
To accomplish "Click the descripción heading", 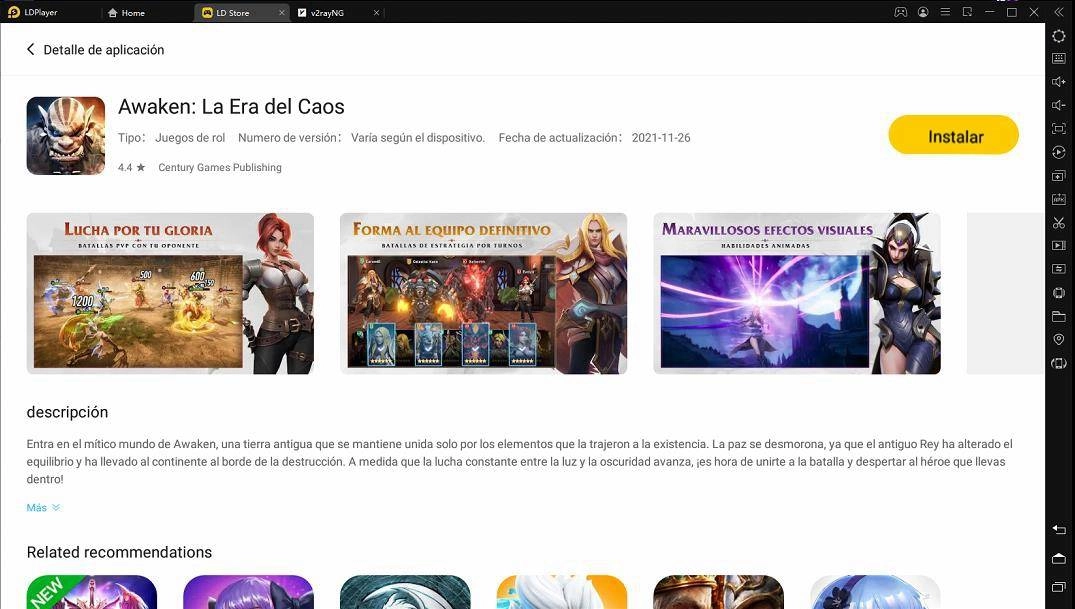I will [x=67, y=412].
